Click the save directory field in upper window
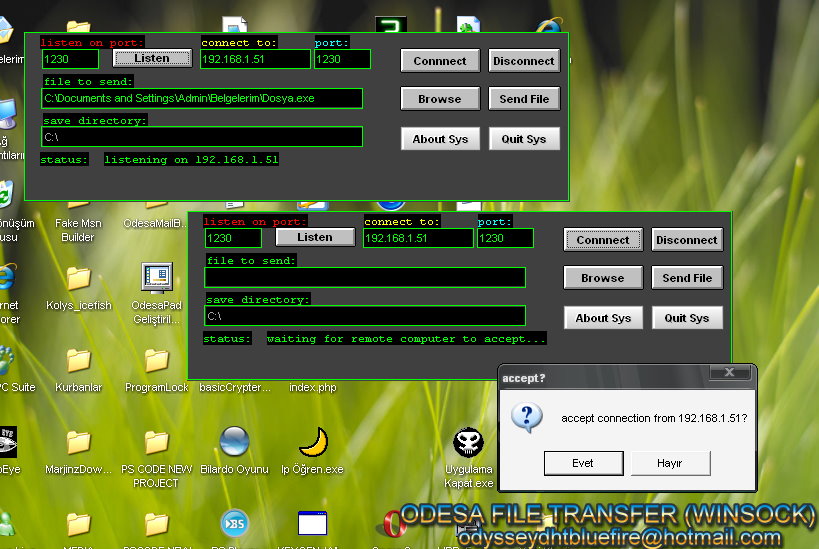The image size is (819, 549). click(202, 137)
